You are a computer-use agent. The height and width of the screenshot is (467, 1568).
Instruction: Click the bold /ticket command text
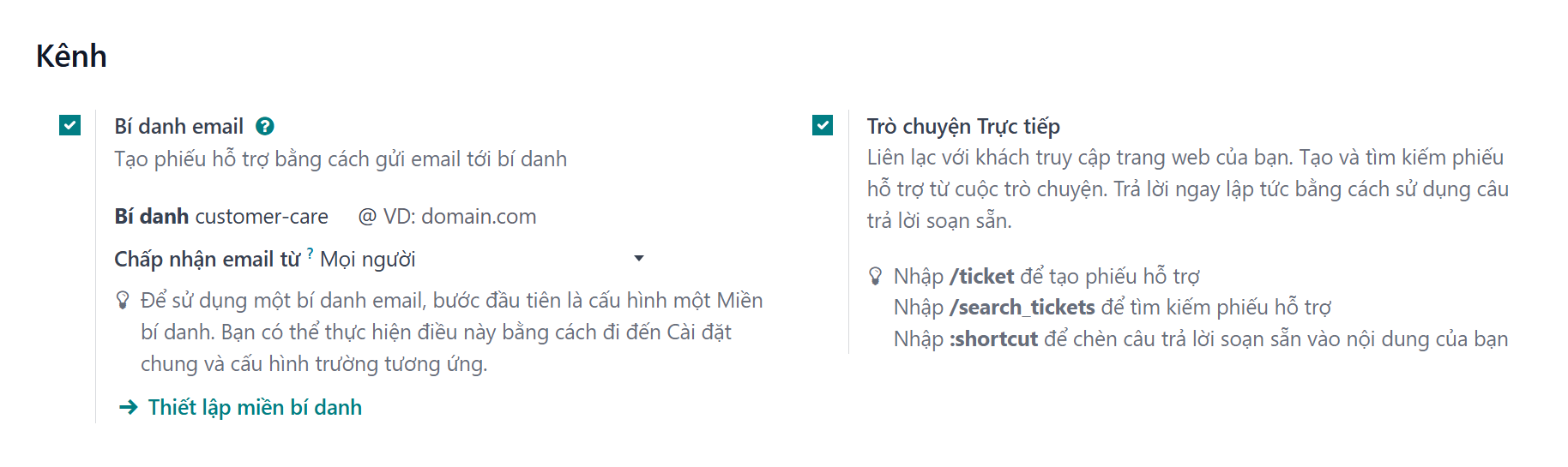(x=981, y=276)
